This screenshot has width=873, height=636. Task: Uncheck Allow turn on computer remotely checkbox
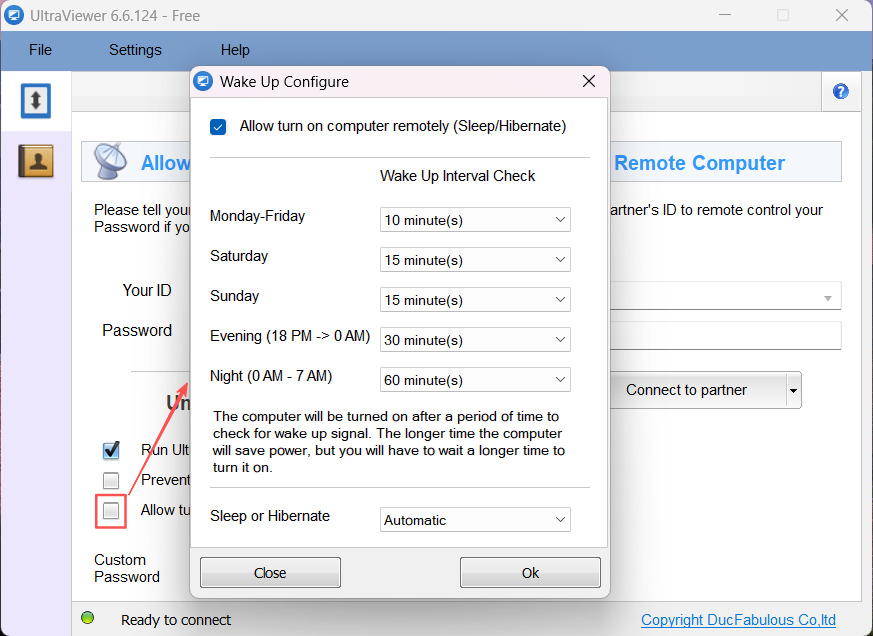click(x=218, y=127)
